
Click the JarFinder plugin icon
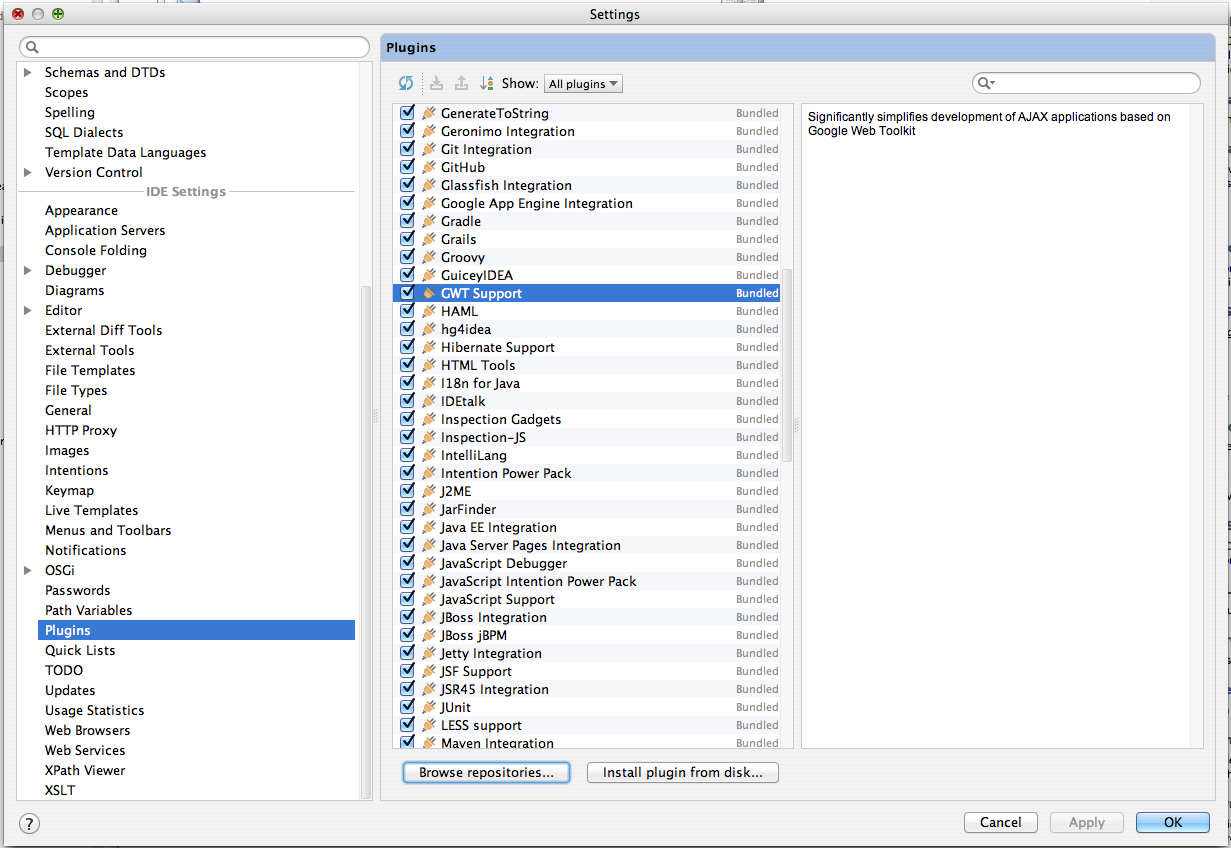429,509
